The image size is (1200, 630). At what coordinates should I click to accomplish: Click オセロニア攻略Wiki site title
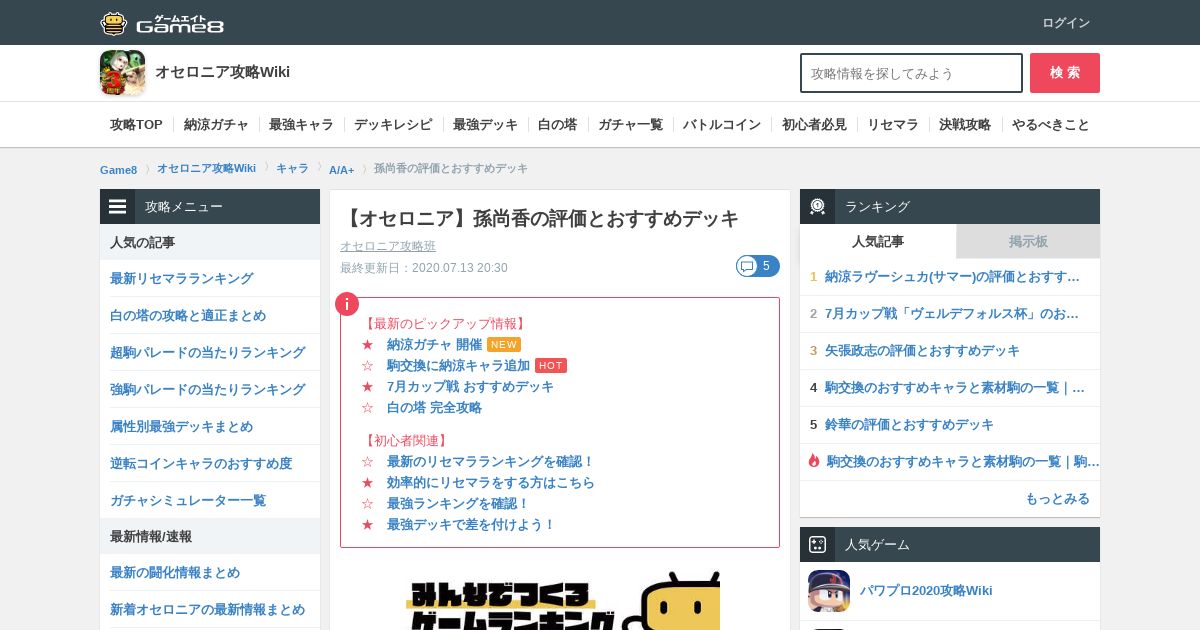(x=222, y=72)
